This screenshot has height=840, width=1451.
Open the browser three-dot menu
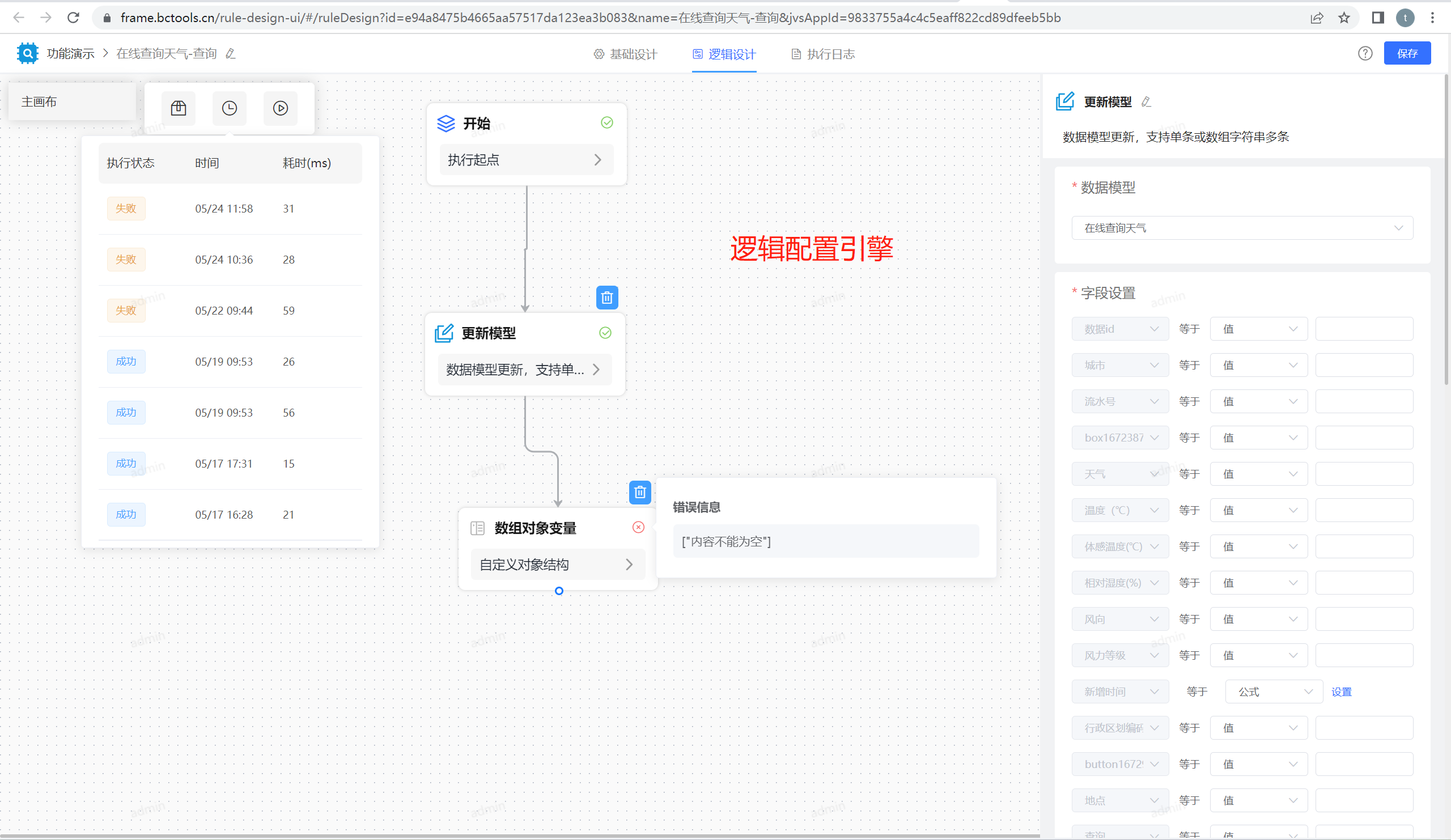coord(1432,17)
